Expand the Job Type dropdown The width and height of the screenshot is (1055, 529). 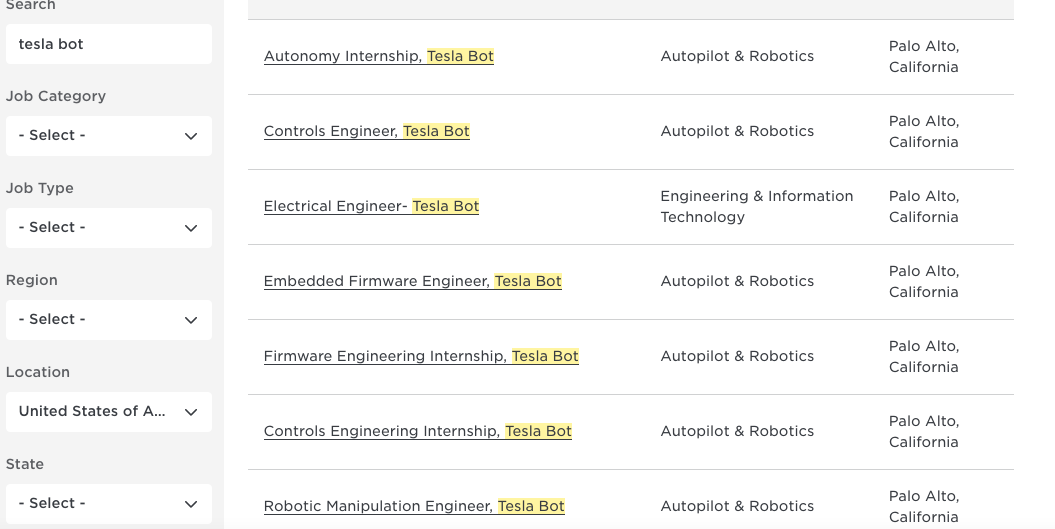(x=109, y=228)
